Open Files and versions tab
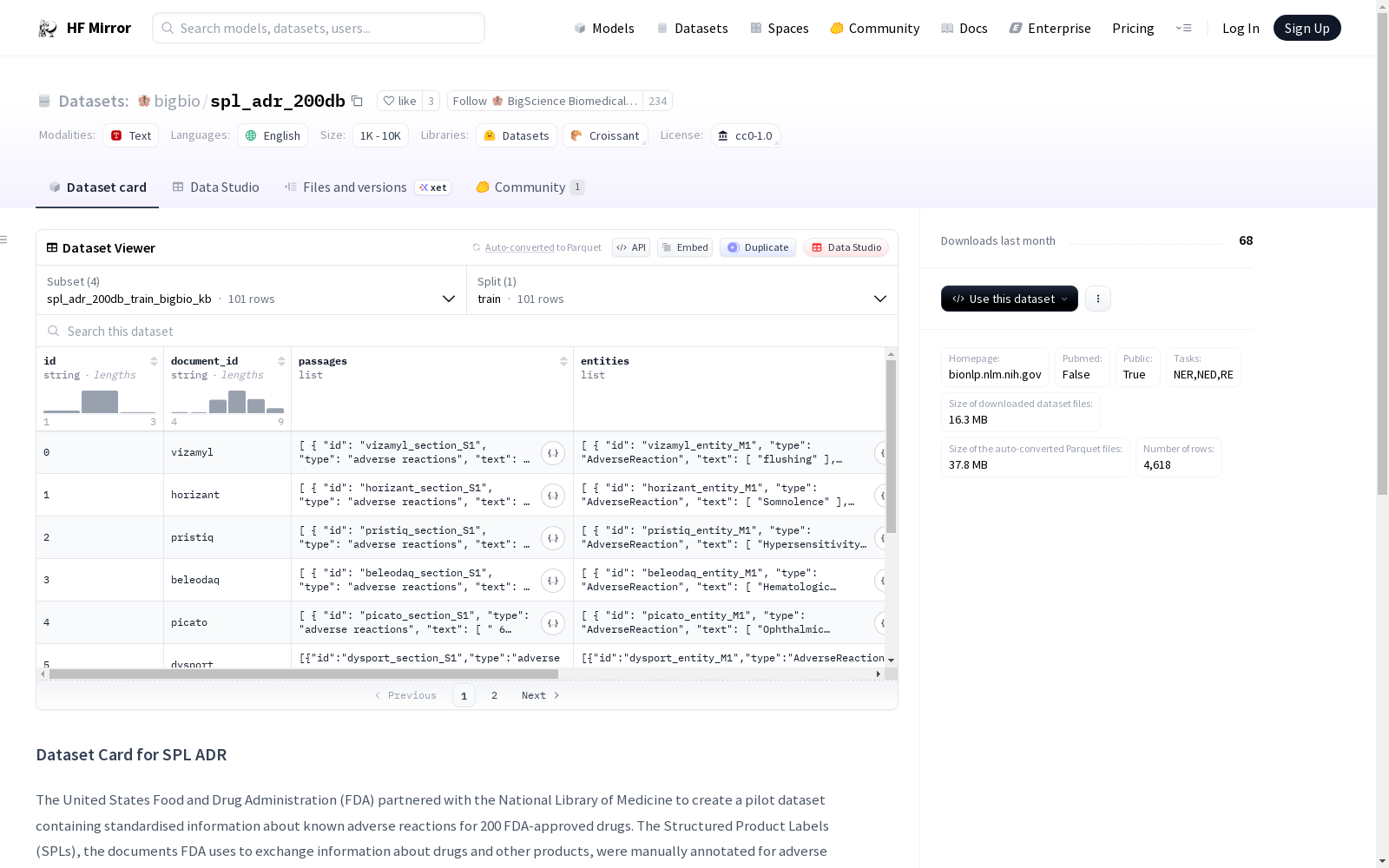Image resolution: width=1389 pixels, height=868 pixels. [367, 187]
